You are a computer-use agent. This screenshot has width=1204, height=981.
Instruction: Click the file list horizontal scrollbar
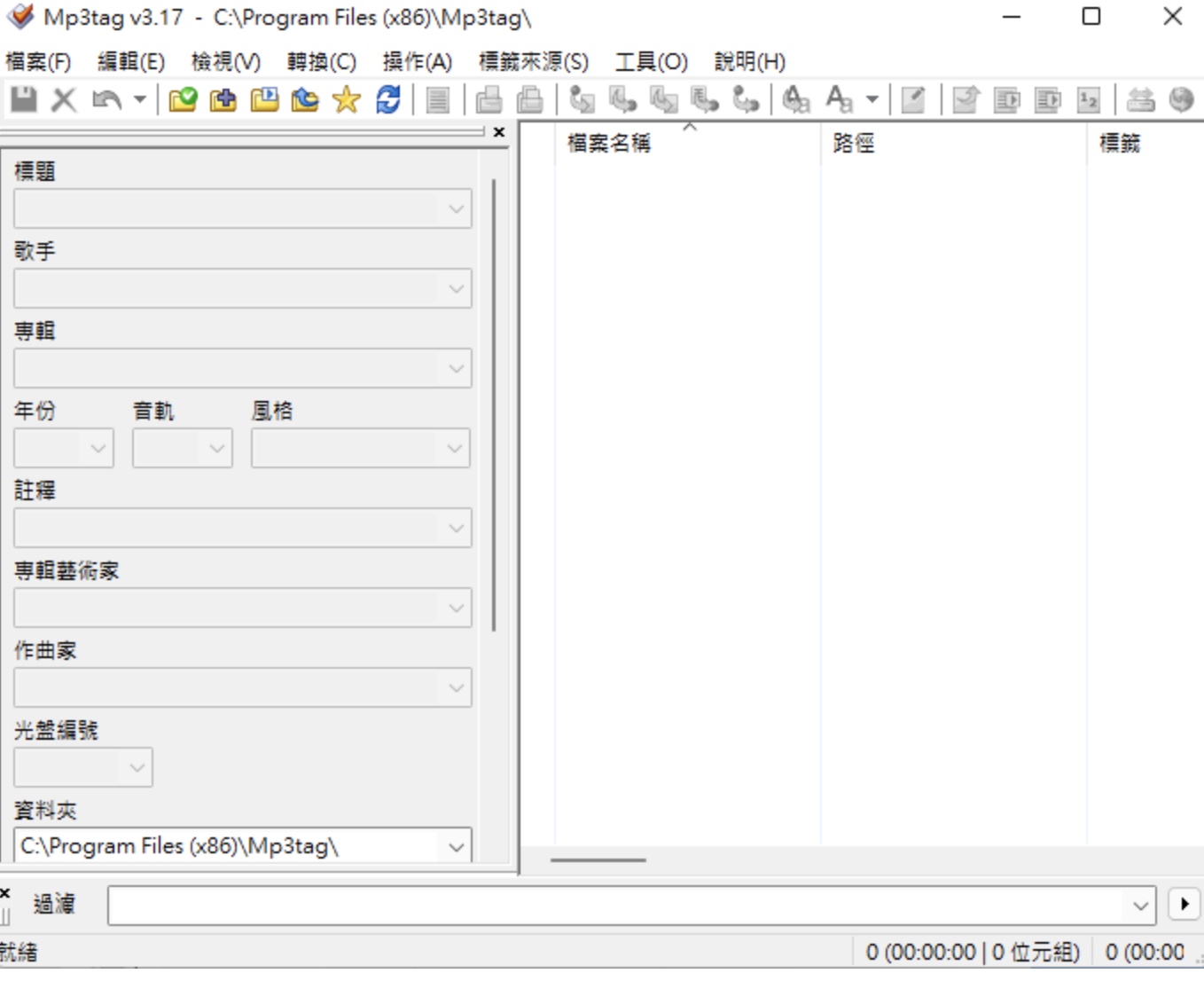pyautogui.click(x=598, y=859)
